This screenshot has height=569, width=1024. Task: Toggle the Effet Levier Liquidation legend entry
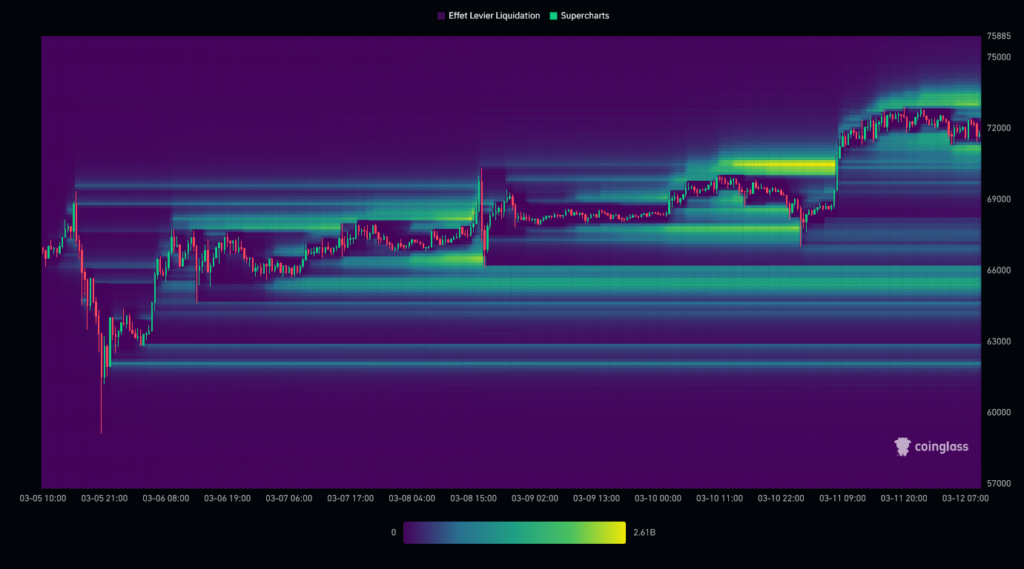tap(488, 16)
